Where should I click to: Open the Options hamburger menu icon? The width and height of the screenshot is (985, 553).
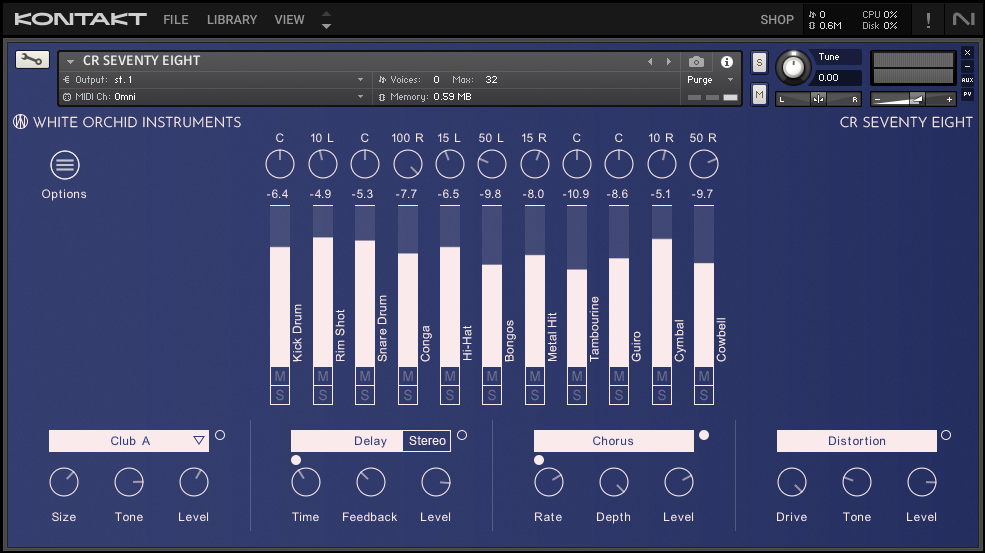tap(65, 165)
